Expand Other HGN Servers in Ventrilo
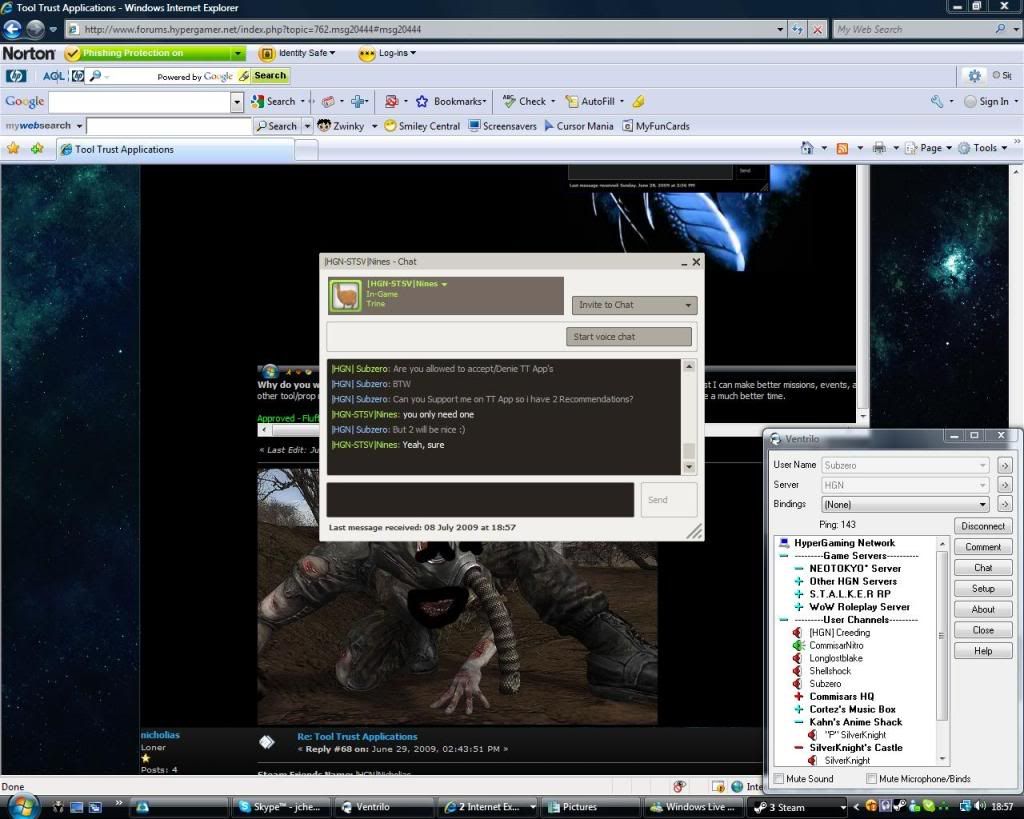 pos(799,581)
